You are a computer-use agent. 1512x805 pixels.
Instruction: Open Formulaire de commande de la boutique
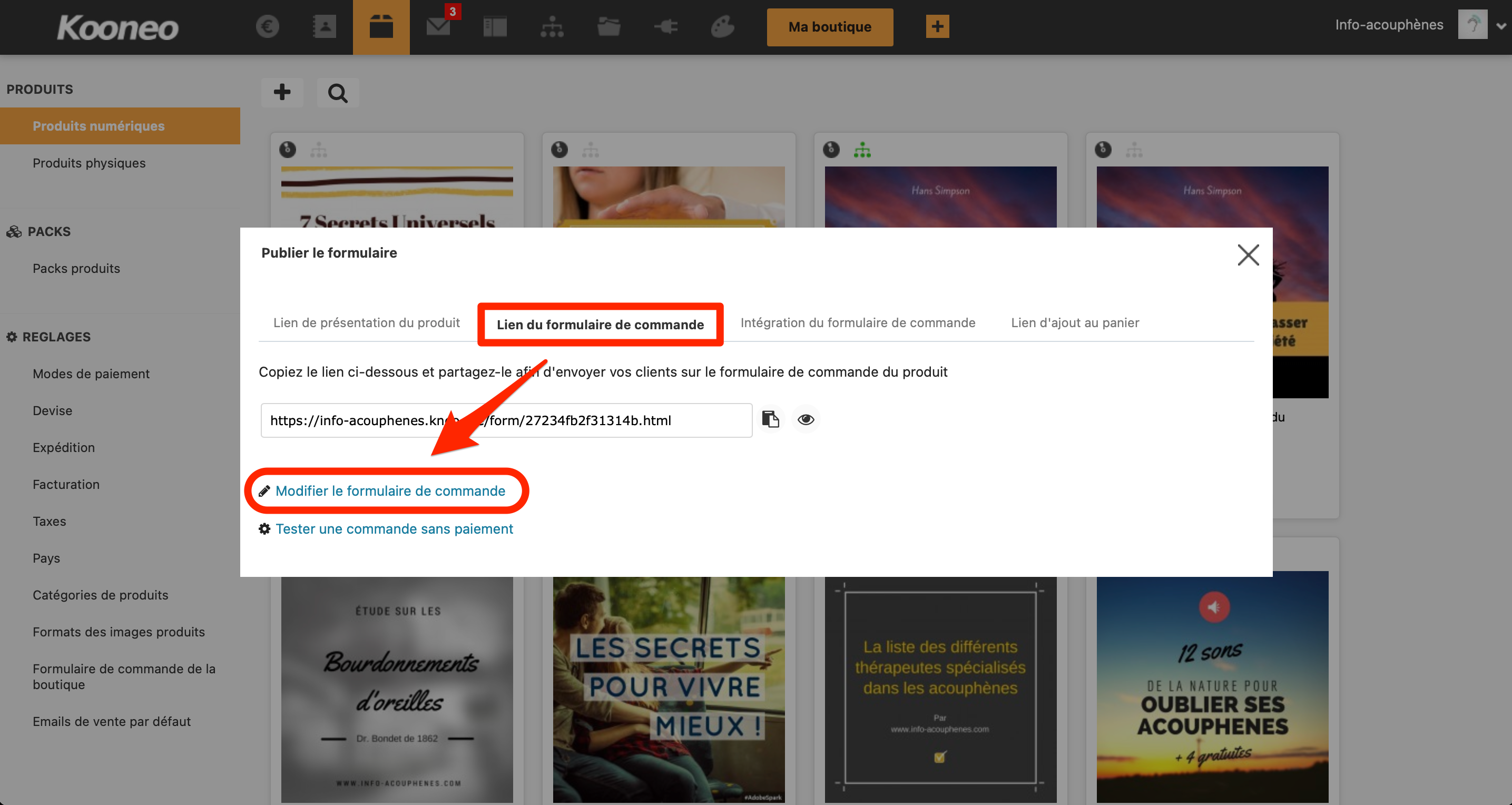pos(124,676)
